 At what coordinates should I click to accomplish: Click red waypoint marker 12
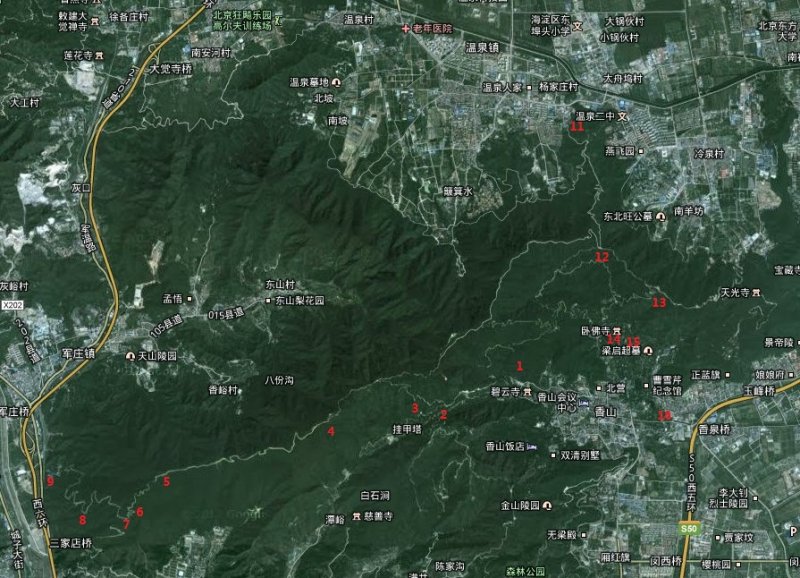coord(601,257)
